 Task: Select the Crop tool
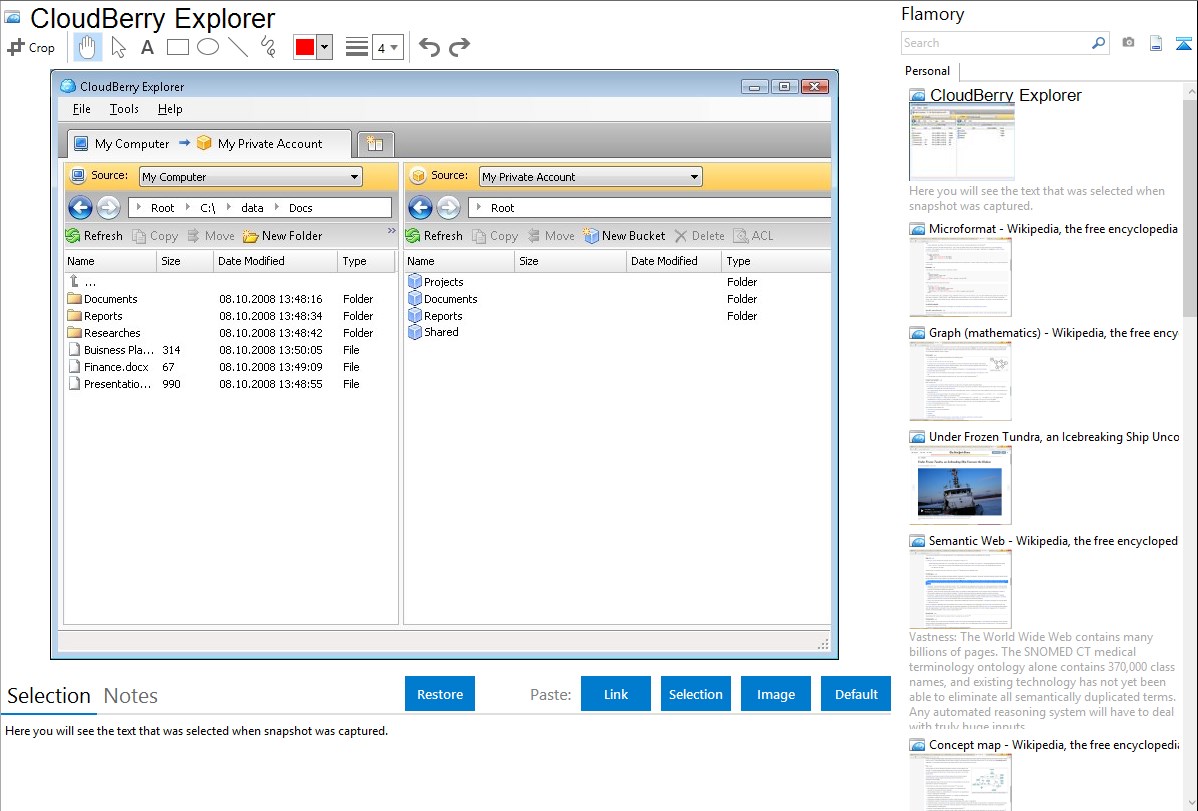(x=31, y=47)
